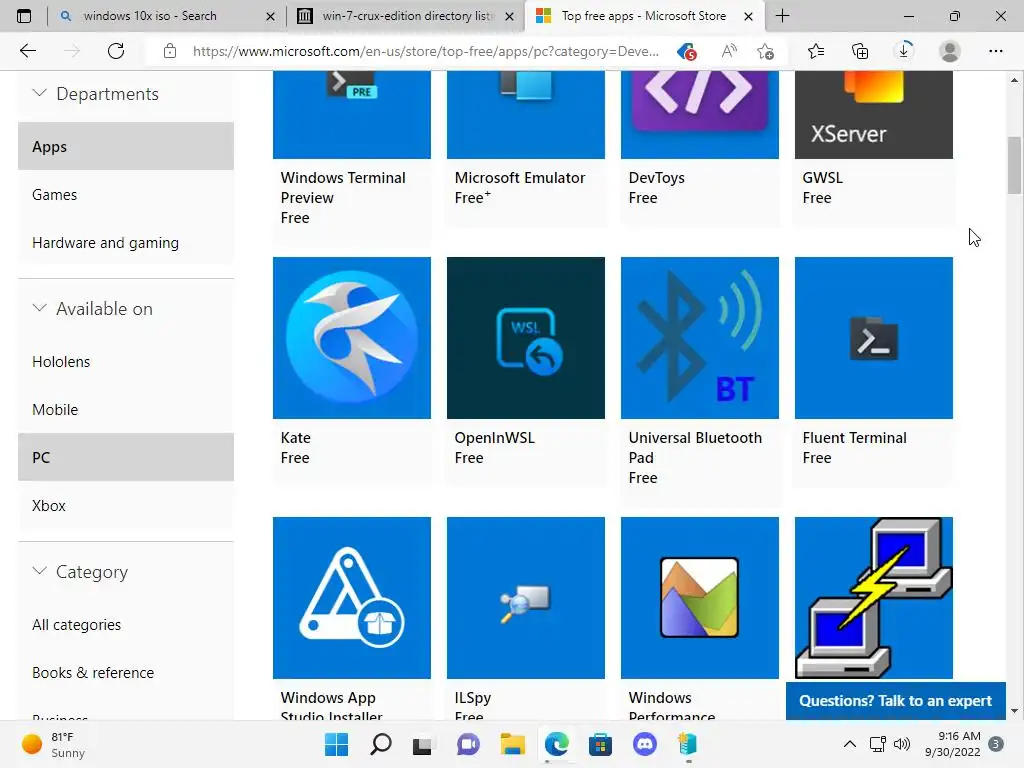The height and width of the screenshot is (768, 1024).
Task: Open the Kate app tile image
Action: click(x=351, y=338)
